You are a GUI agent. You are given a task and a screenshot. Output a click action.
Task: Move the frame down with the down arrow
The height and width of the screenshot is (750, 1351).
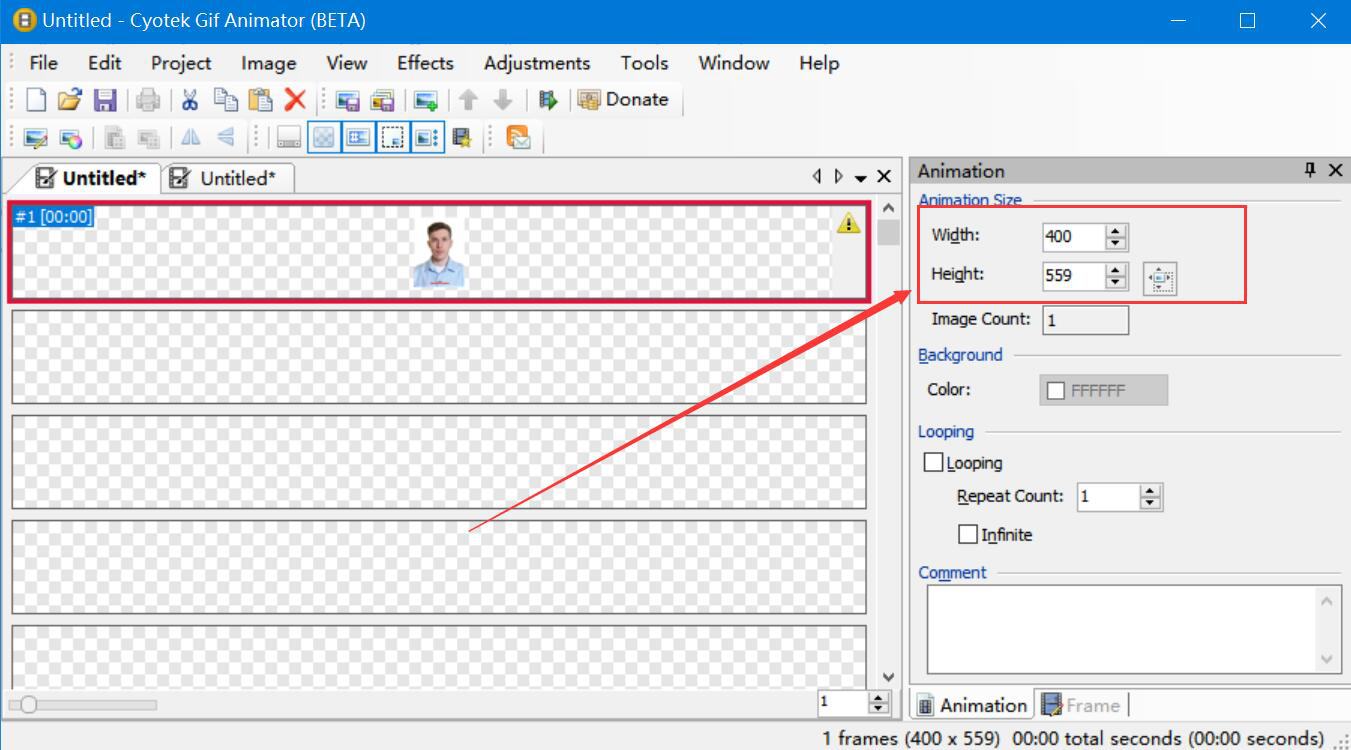coord(503,99)
